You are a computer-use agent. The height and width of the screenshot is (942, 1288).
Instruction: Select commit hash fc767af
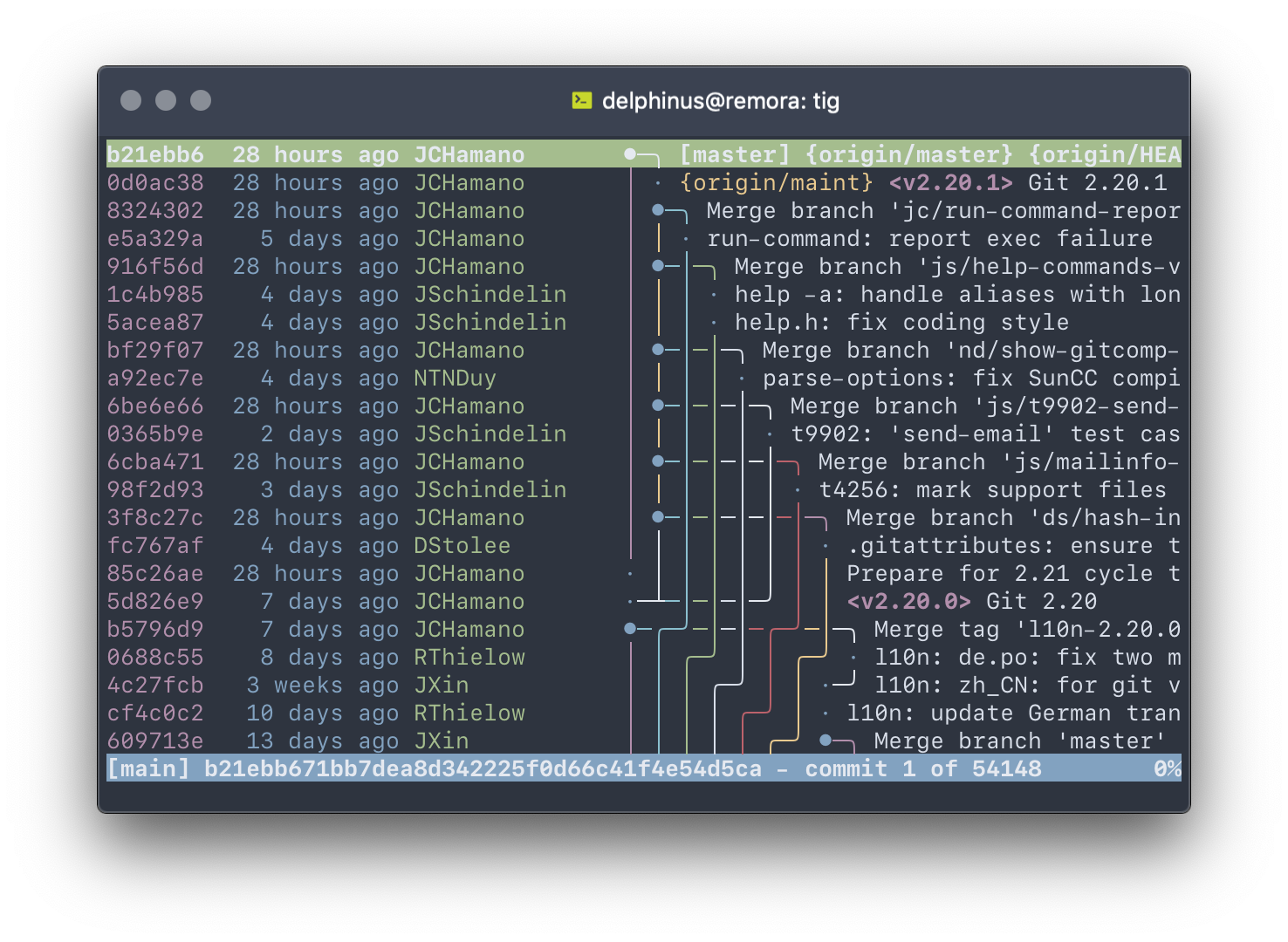tap(155, 545)
